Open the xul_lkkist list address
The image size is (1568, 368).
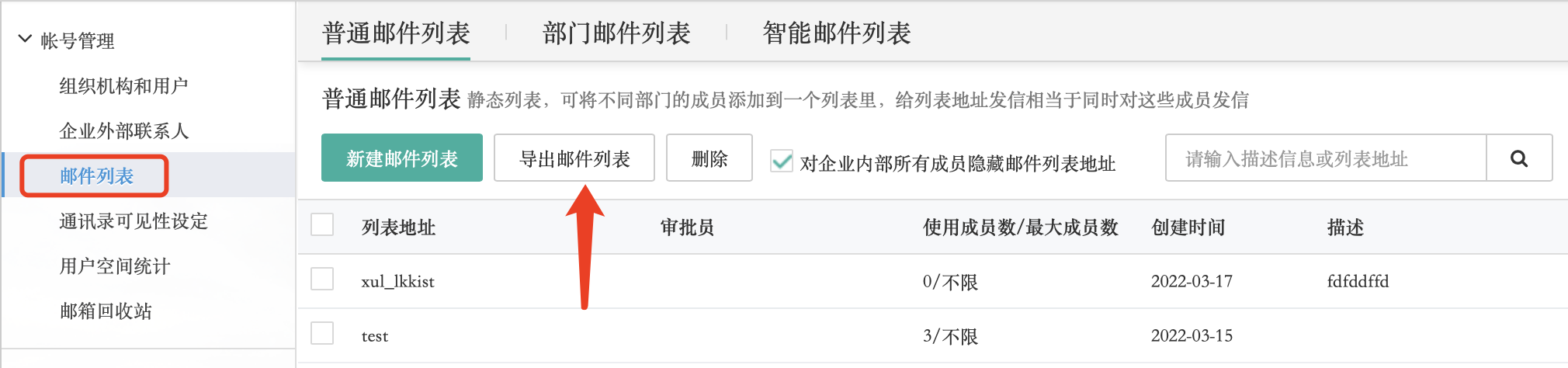pyautogui.click(x=397, y=281)
